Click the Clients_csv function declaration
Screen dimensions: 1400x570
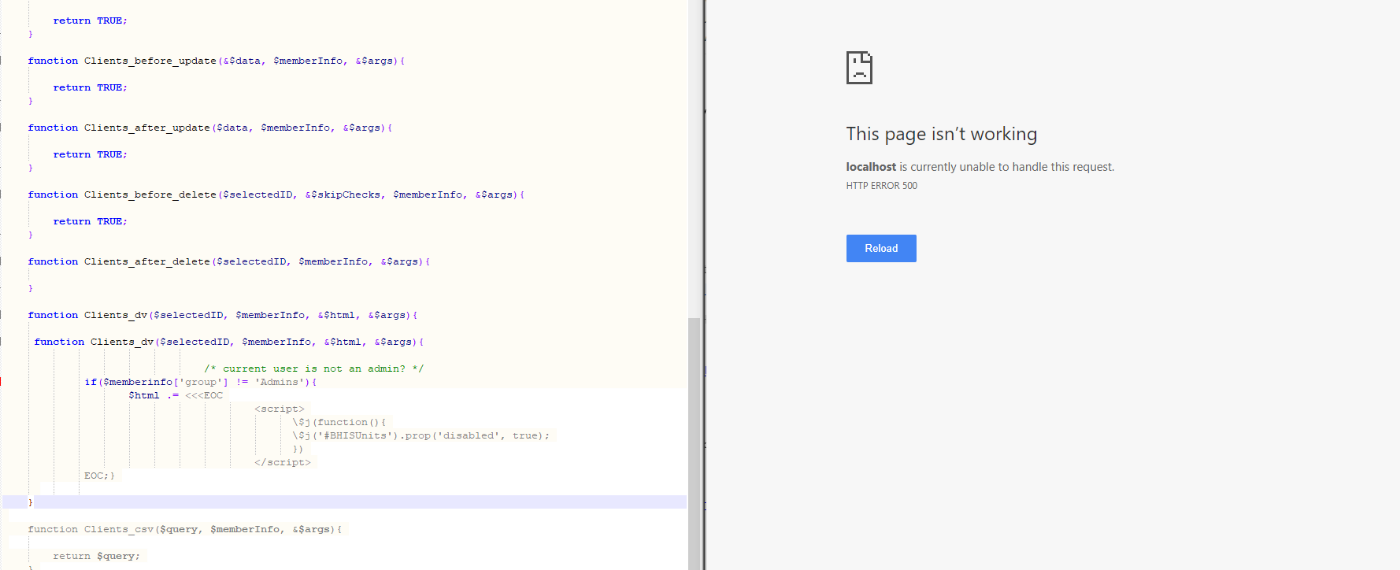185,529
